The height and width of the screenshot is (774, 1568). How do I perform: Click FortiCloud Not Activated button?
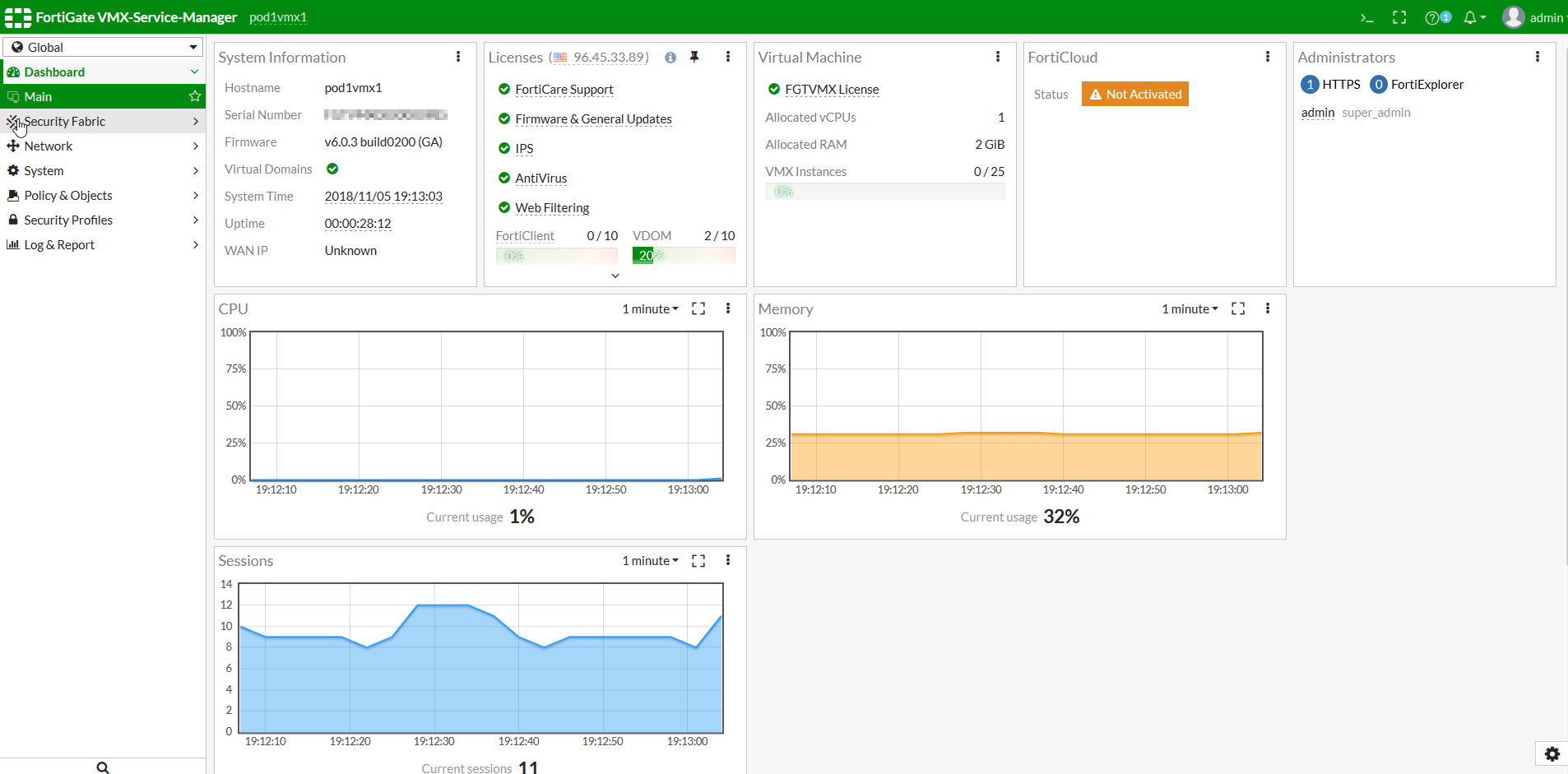coord(1135,95)
